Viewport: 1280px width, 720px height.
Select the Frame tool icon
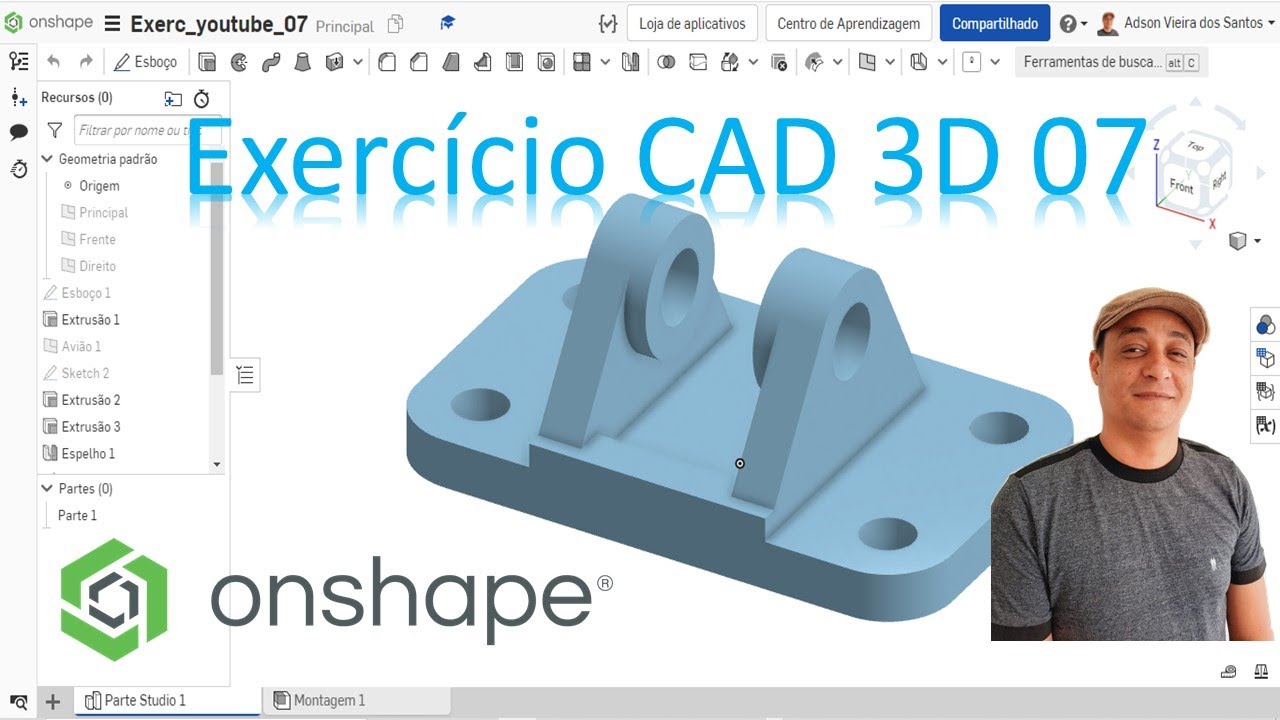(x=972, y=62)
